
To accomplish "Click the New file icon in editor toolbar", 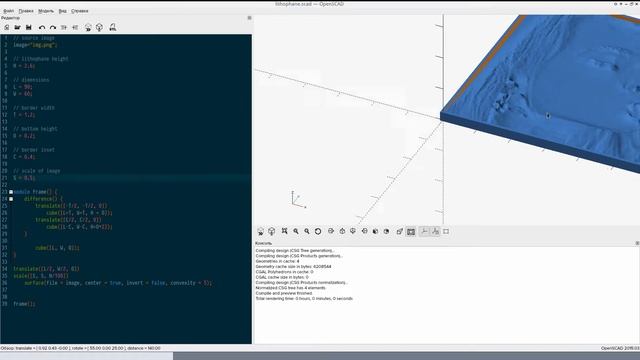I will pos(7,27).
